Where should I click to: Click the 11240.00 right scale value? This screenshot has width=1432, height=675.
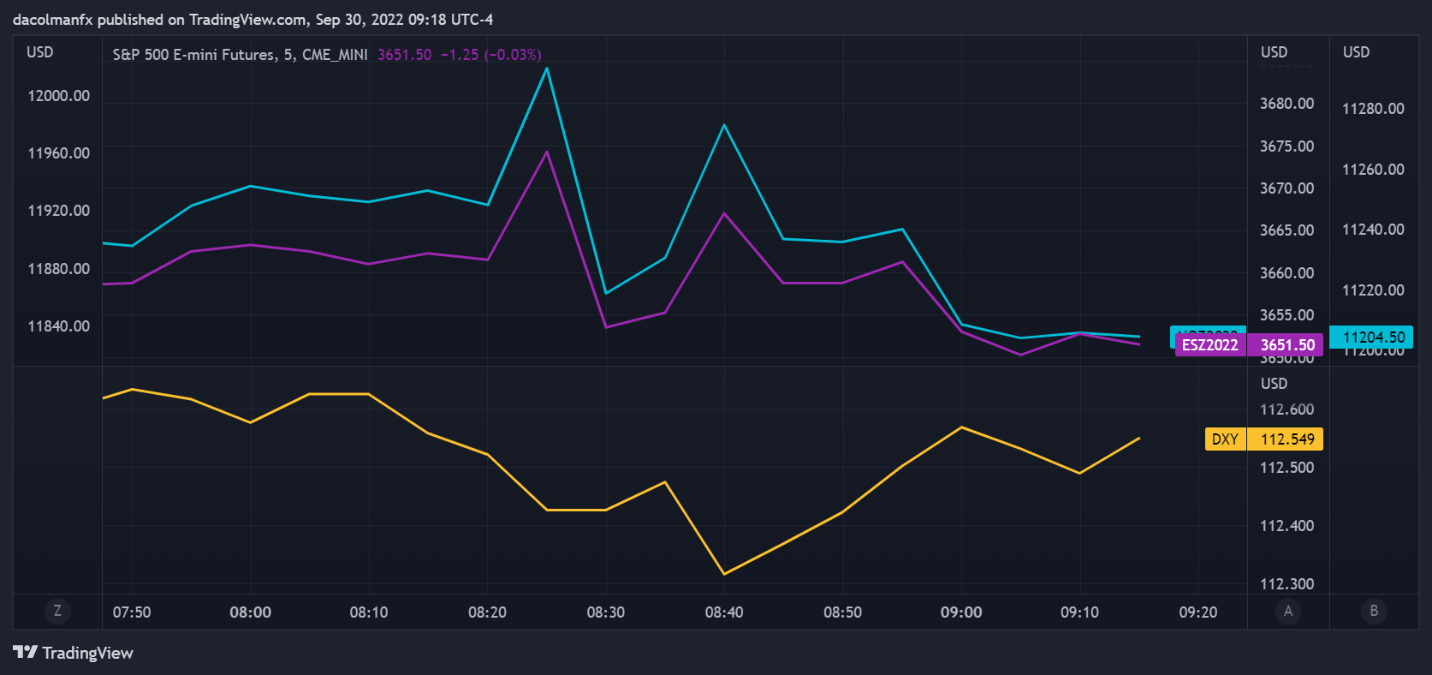(1374, 230)
